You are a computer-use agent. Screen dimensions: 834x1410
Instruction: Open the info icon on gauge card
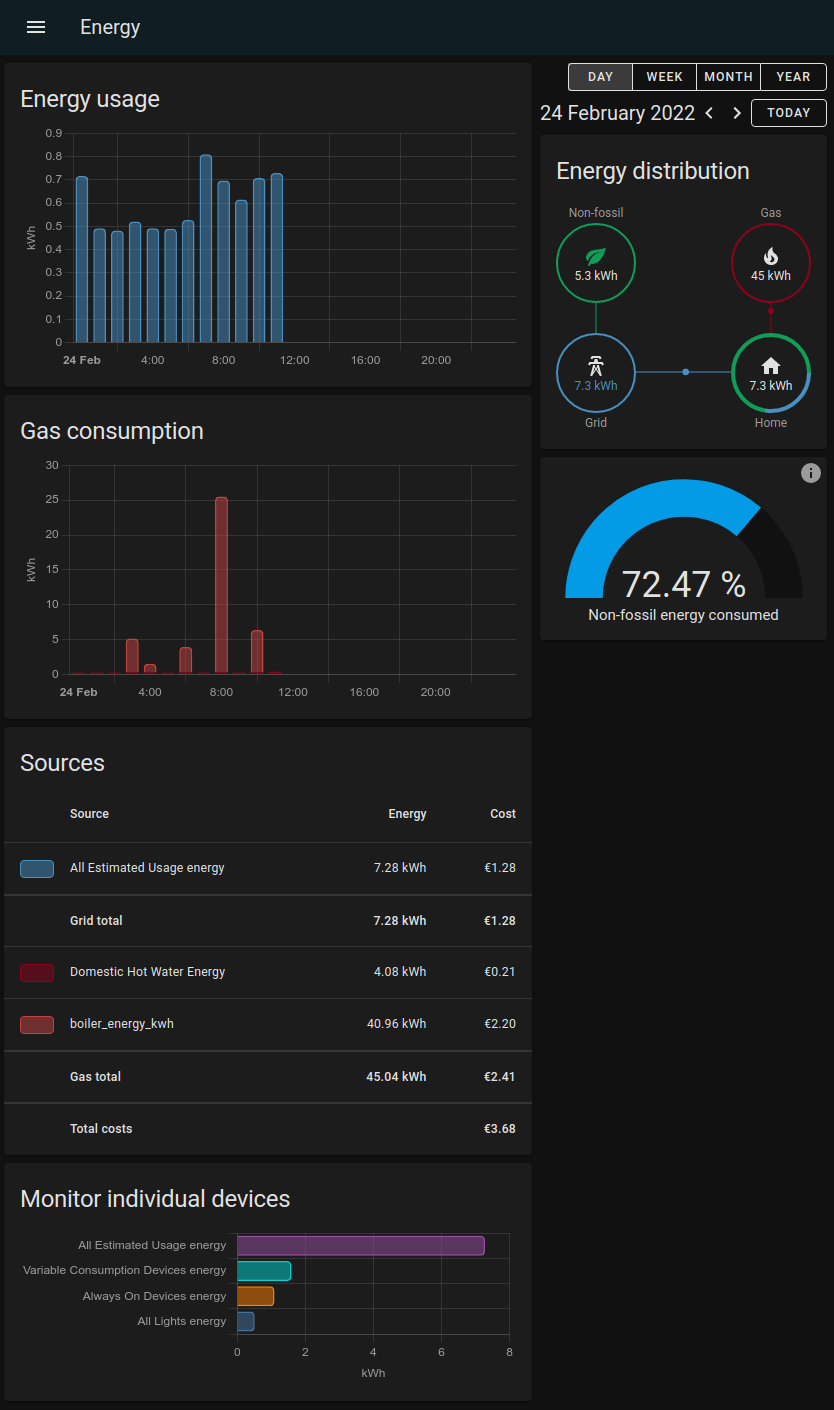(x=811, y=473)
